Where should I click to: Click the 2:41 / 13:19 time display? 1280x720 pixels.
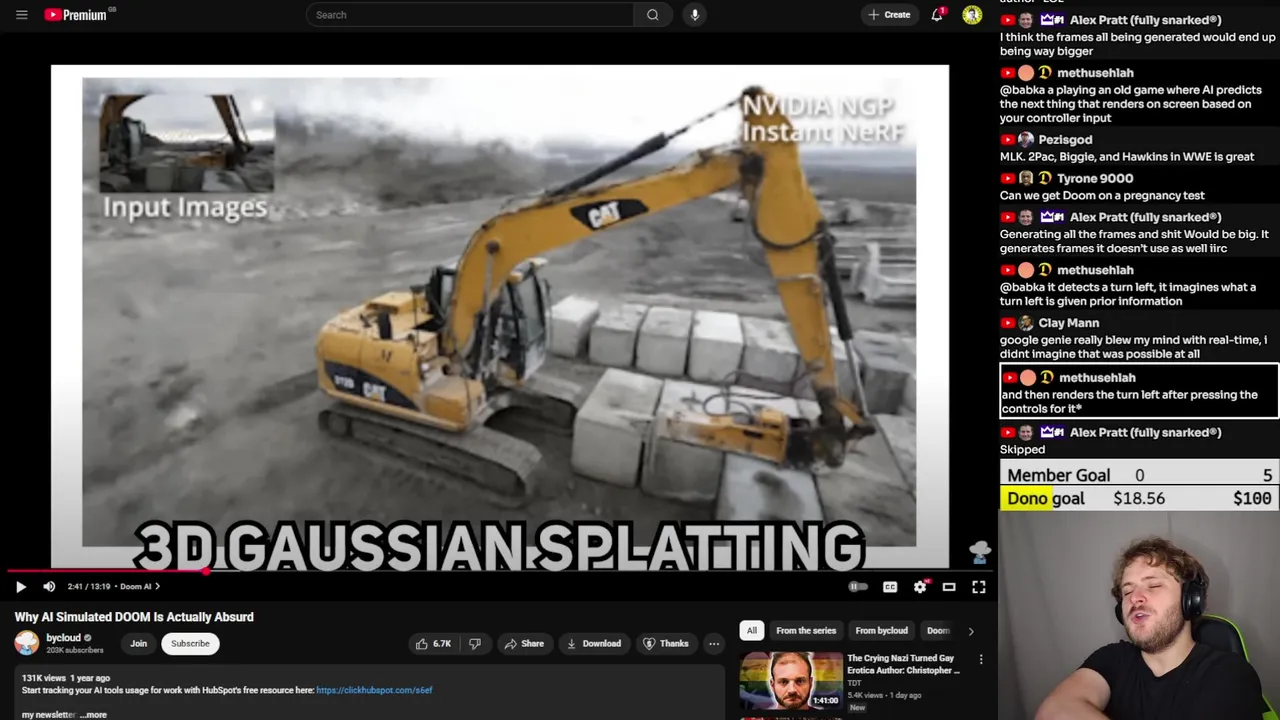point(89,587)
